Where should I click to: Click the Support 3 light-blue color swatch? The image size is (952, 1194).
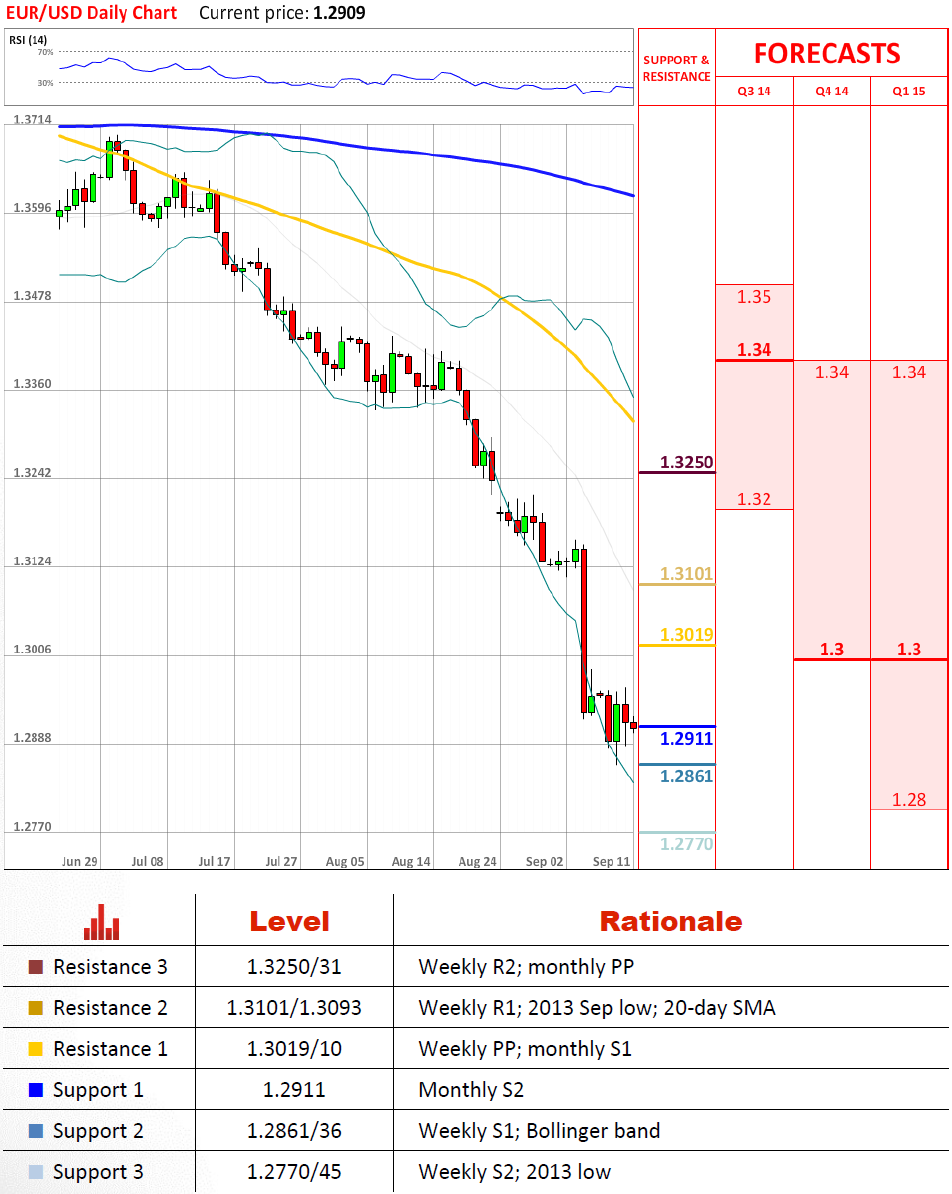tap(36, 1172)
